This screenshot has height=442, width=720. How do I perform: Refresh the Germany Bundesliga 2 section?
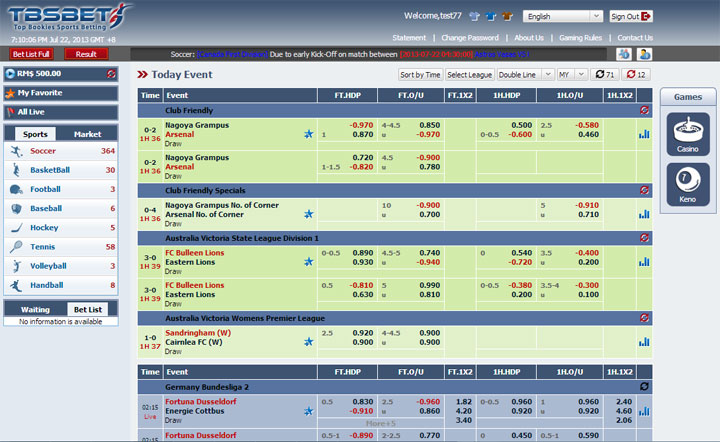click(x=644, y=386)
